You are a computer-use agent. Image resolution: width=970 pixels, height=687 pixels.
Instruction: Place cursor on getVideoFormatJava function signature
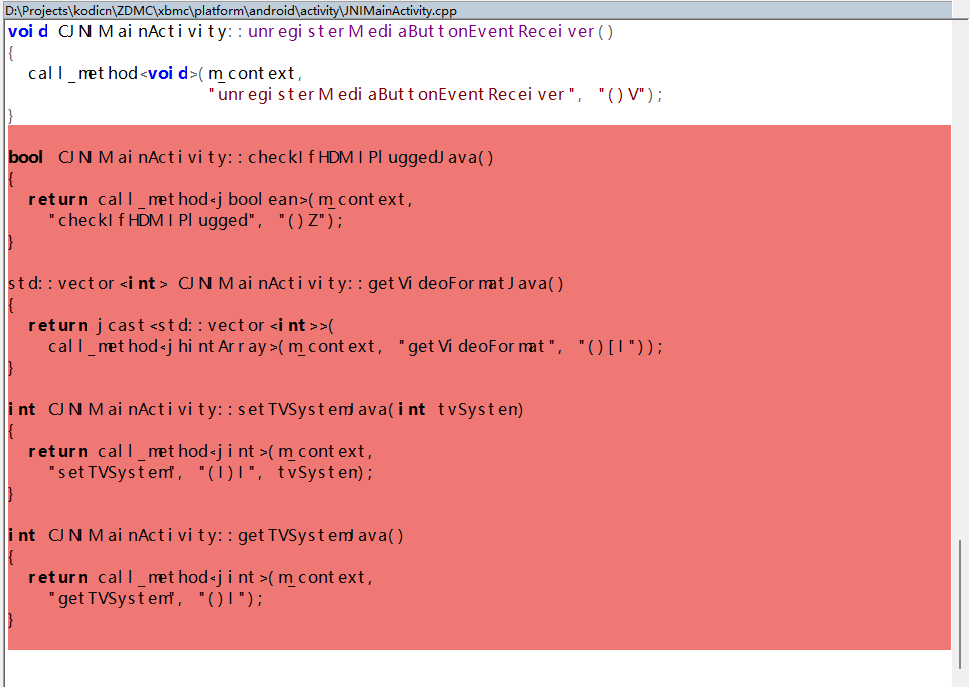coord(465,283)
